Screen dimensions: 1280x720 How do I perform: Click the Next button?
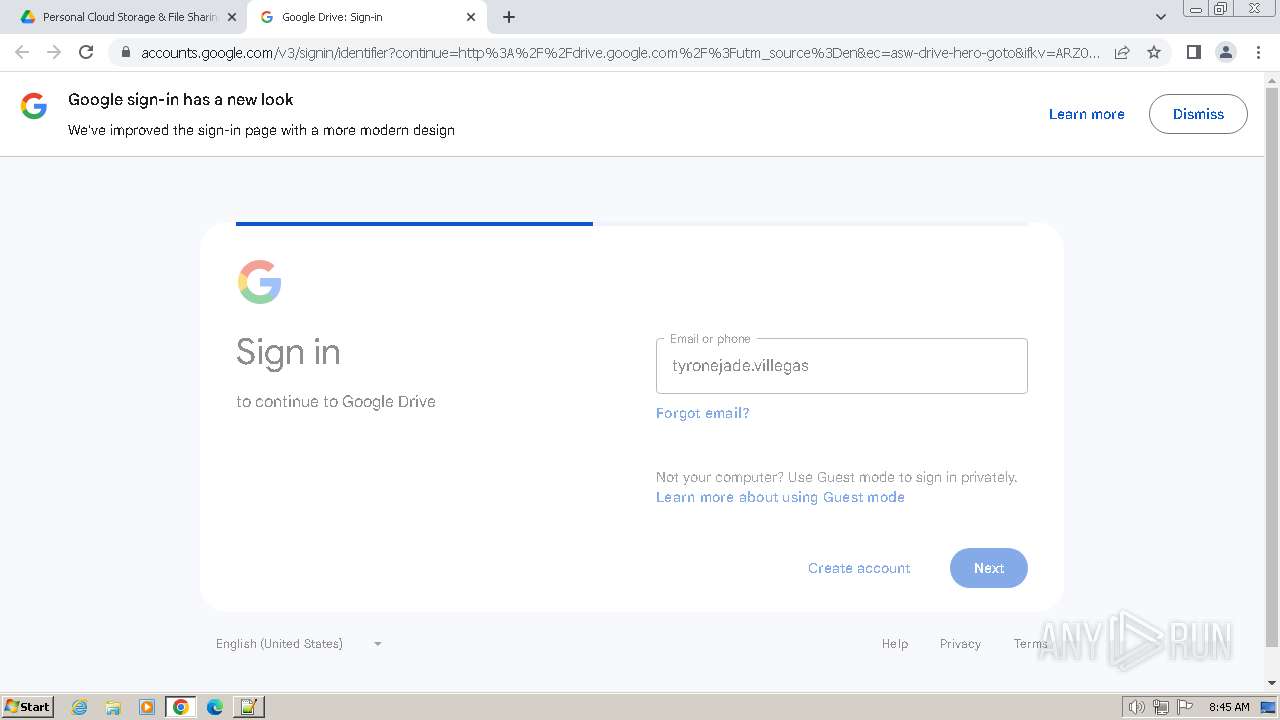(989, 568)
